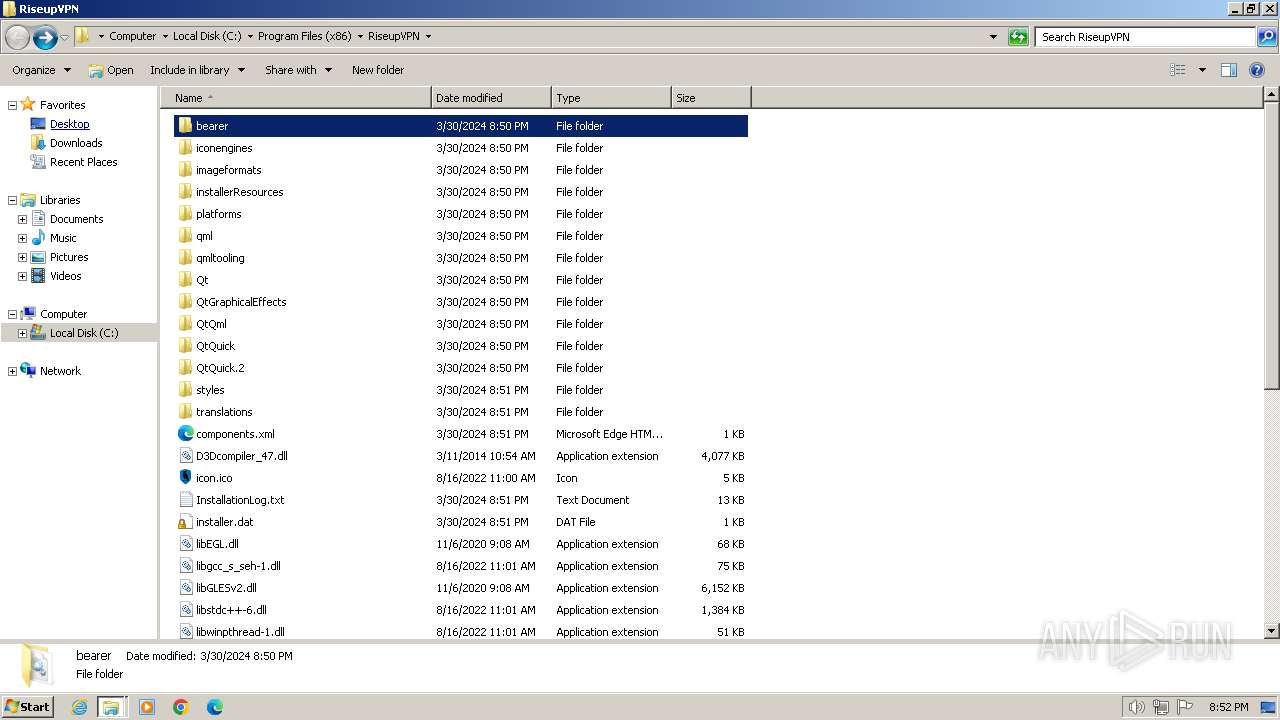Open the Include in library menu
This screenshot has width=1280, height=720.
click(x=197, y=70)
